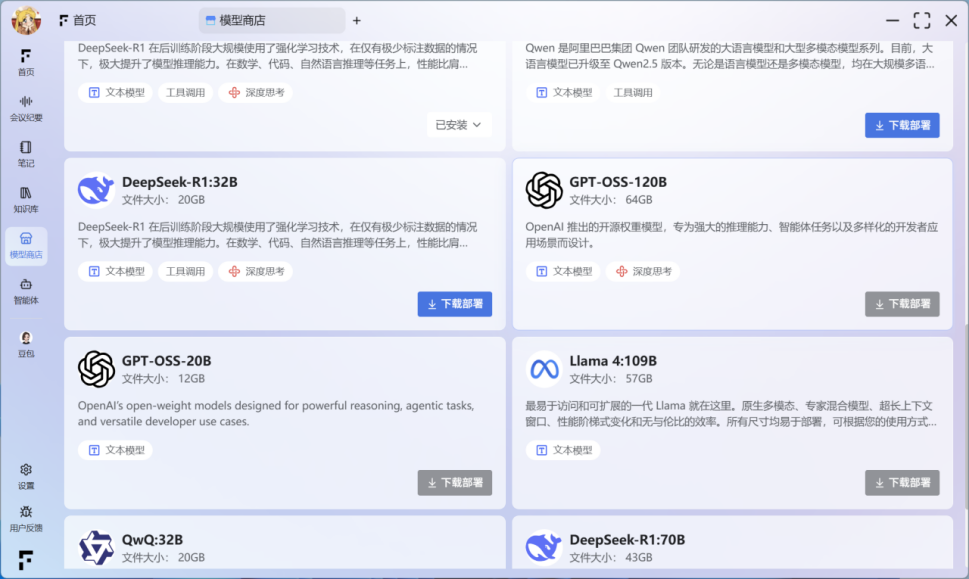Open the 豆包 assistant in sidebar
This screenshot has width=969, height=579.
(x=26, y=343)
